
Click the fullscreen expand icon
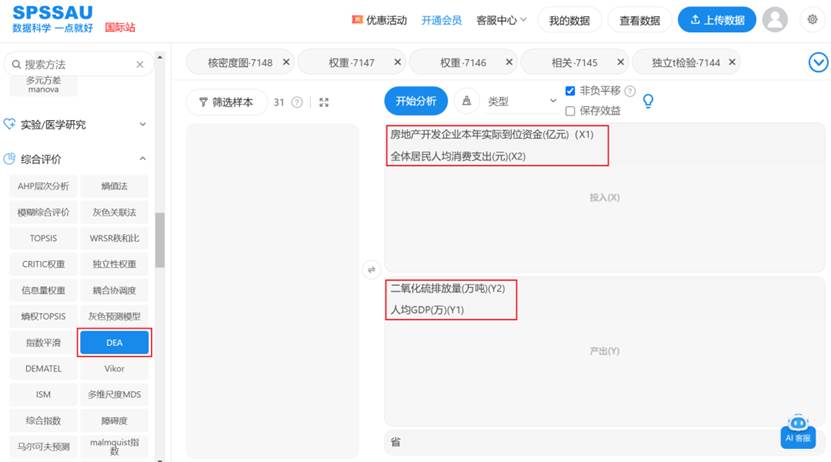[x=324, y=102]
